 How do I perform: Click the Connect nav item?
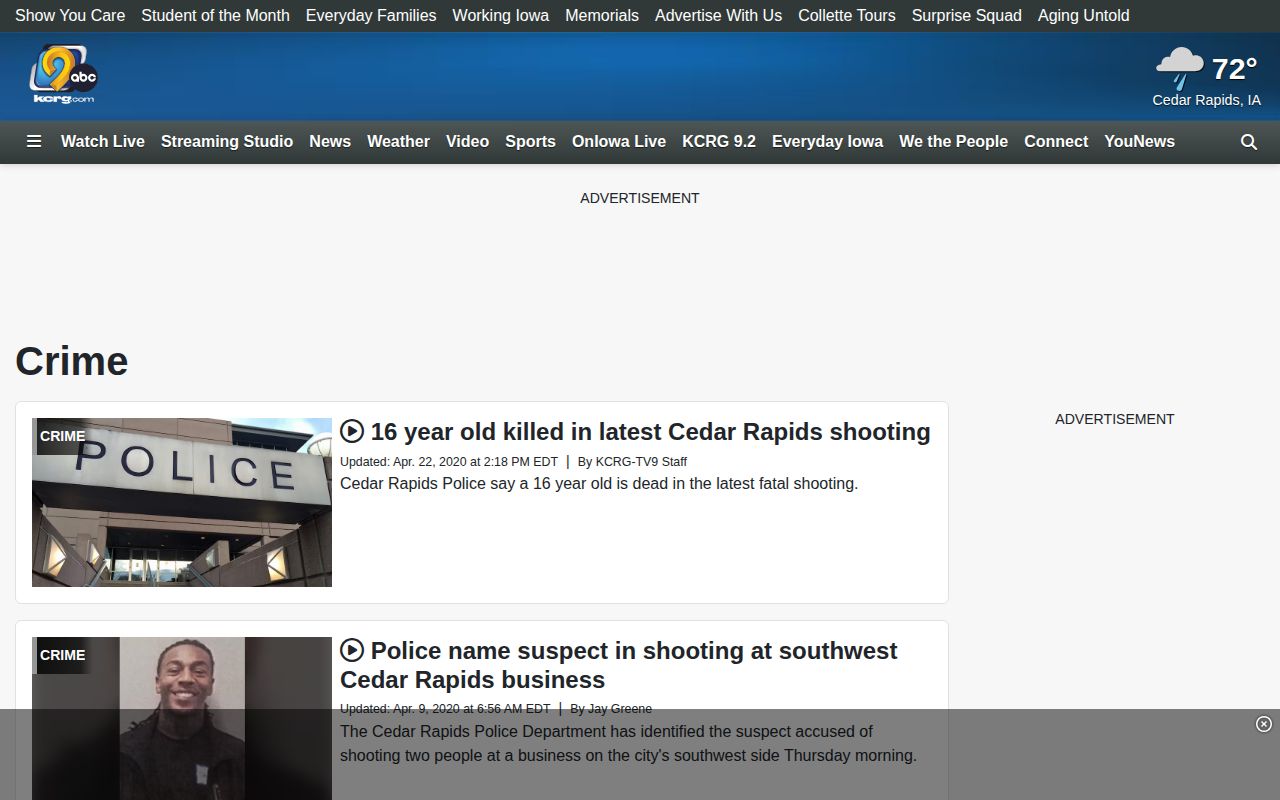1056,142
